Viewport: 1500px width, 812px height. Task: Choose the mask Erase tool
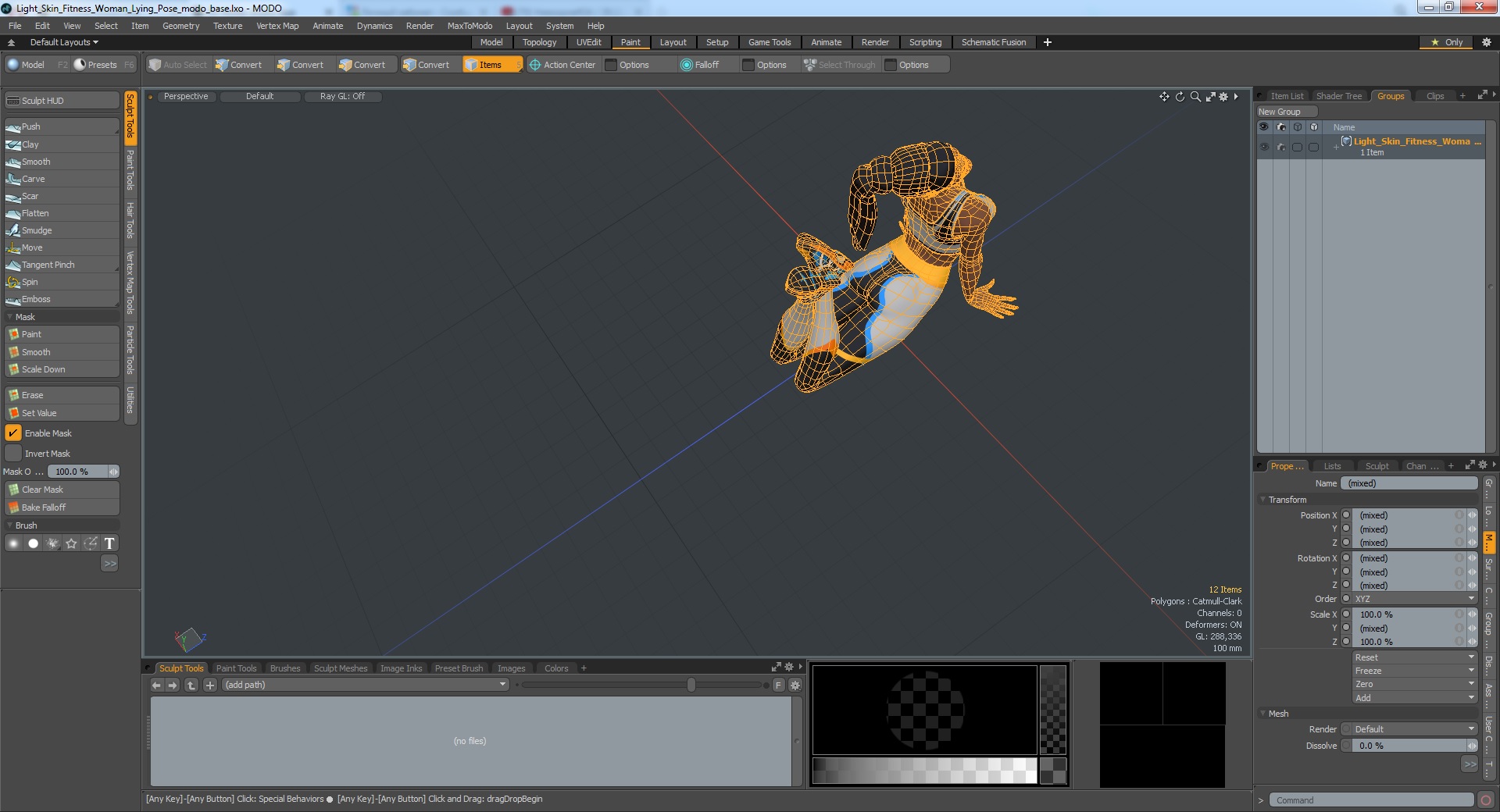(x=61, y=395)
